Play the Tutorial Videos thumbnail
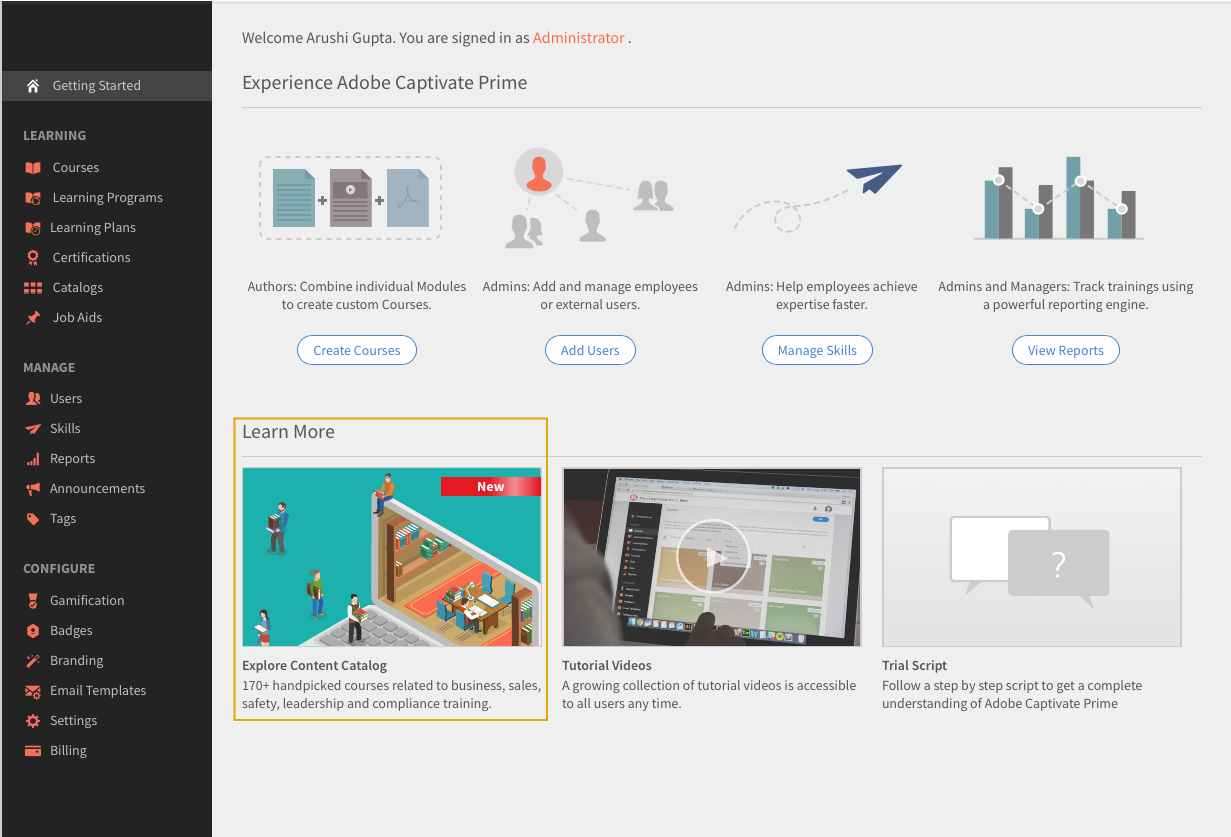 point(712,557)
